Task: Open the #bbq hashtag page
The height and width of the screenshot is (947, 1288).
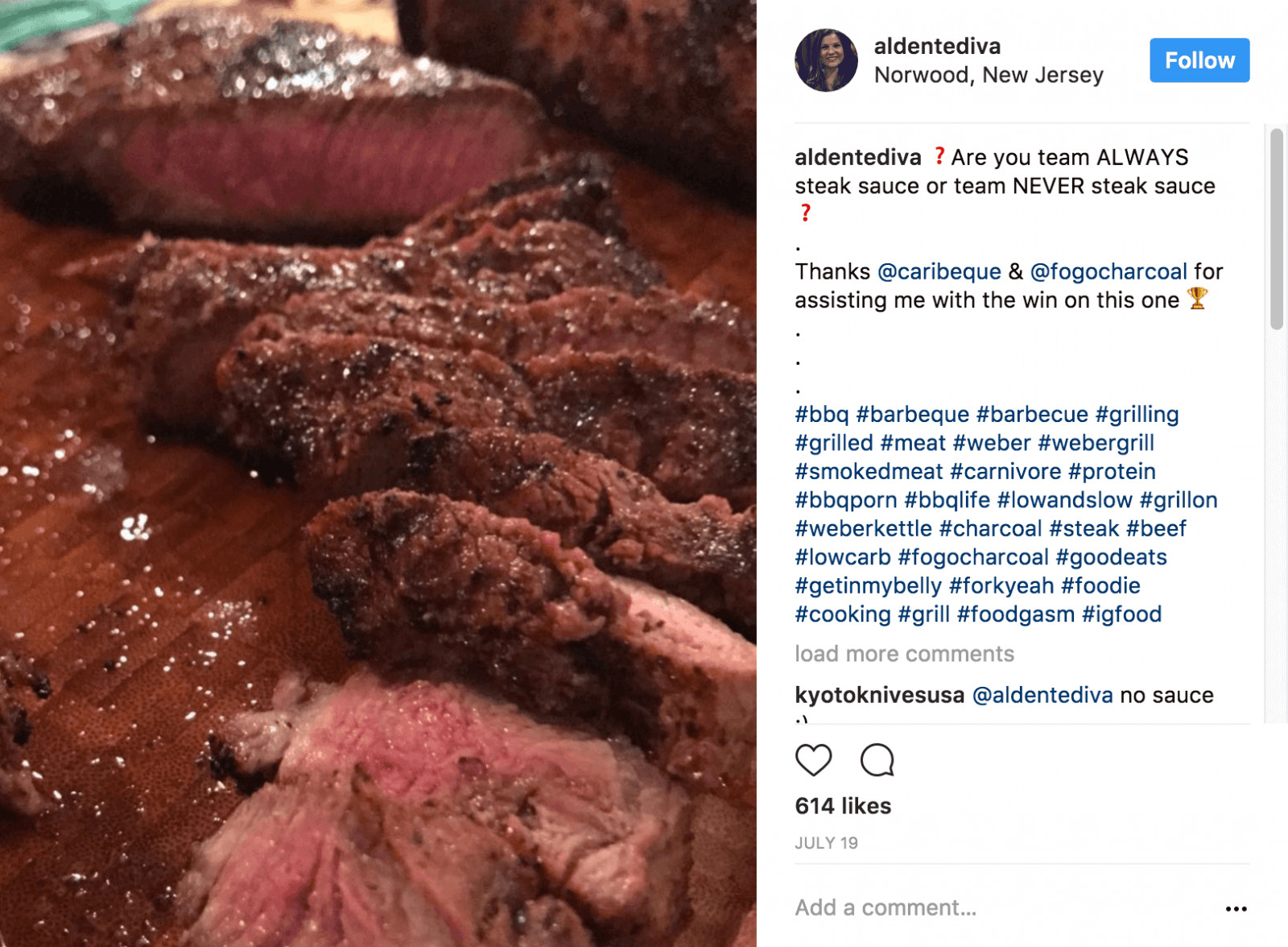Action: (x=819, y=414)
